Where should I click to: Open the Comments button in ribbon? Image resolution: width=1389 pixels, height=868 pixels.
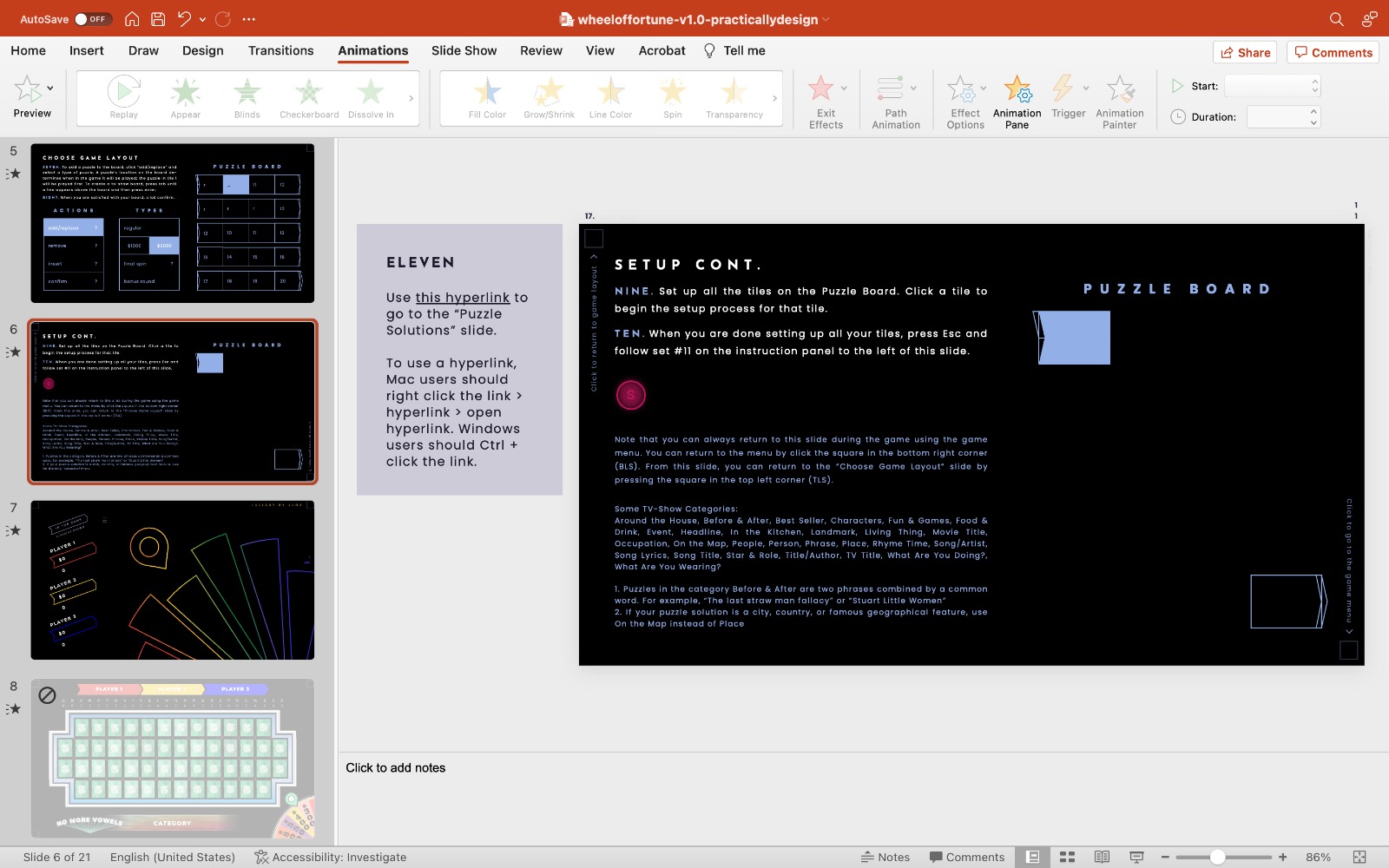click(x=1333, y=52)
